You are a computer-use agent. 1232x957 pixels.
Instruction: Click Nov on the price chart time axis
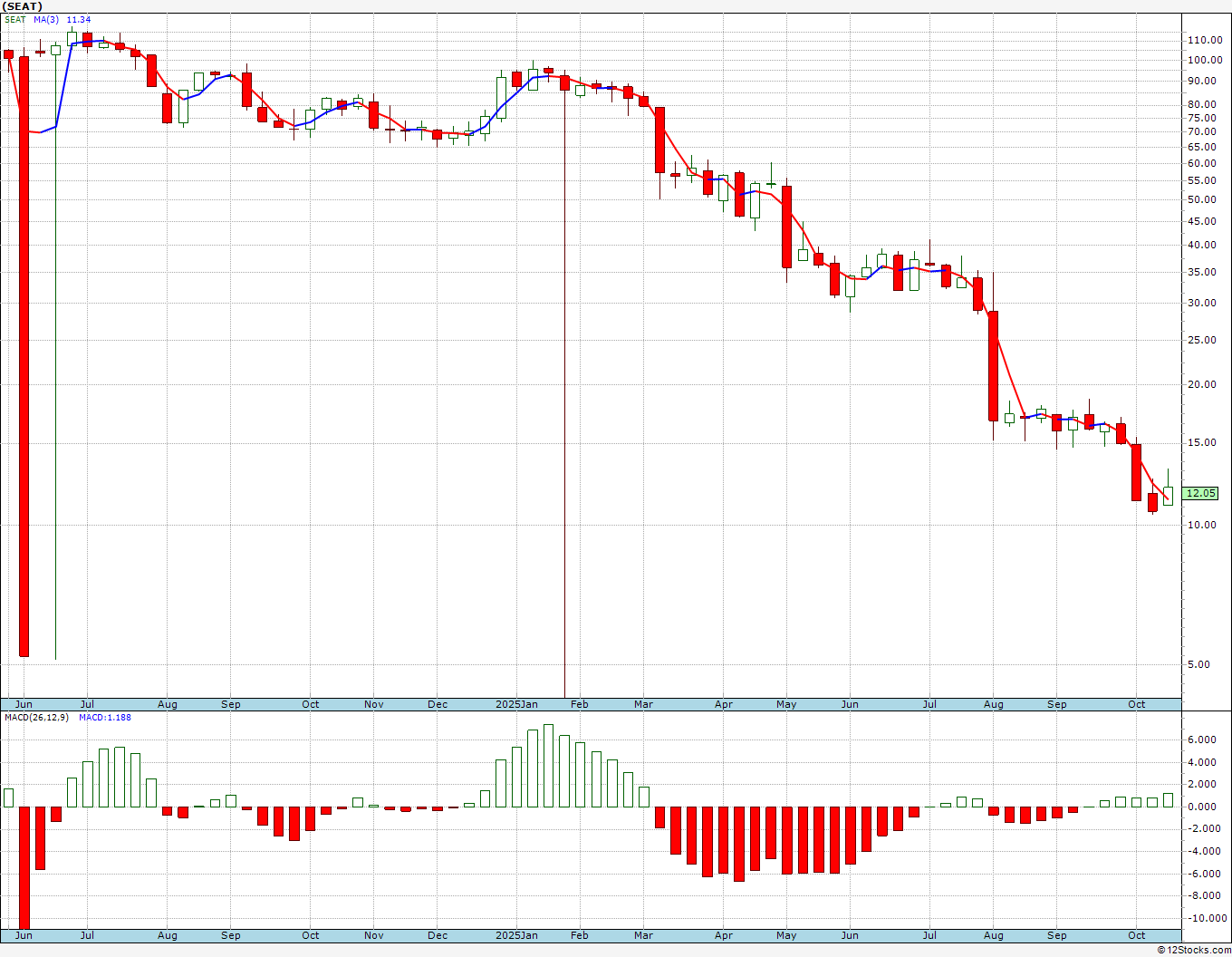(374, 704)
